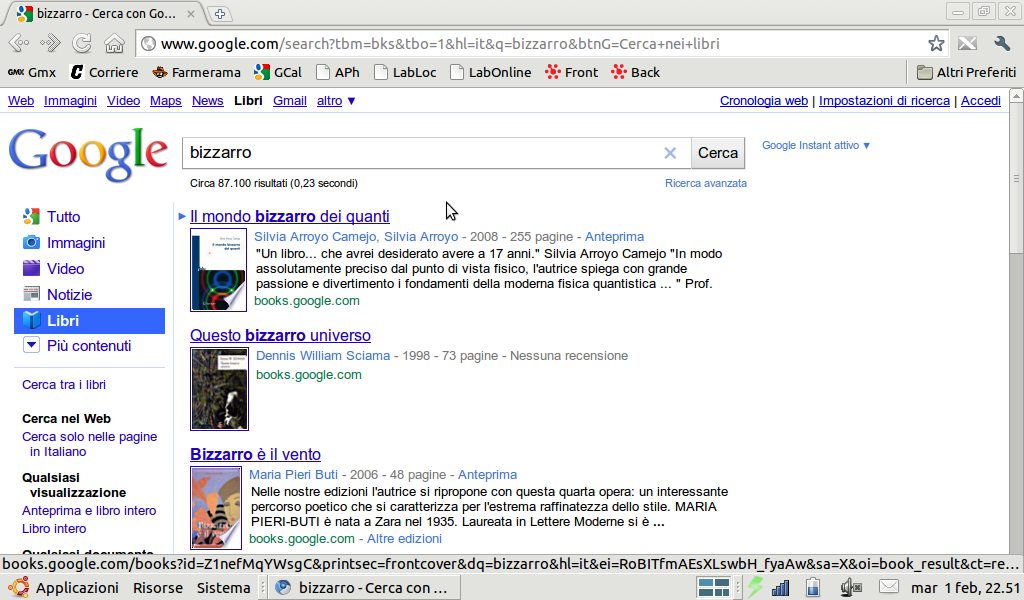Bookmark this page with the star icon

pos(936,44)
